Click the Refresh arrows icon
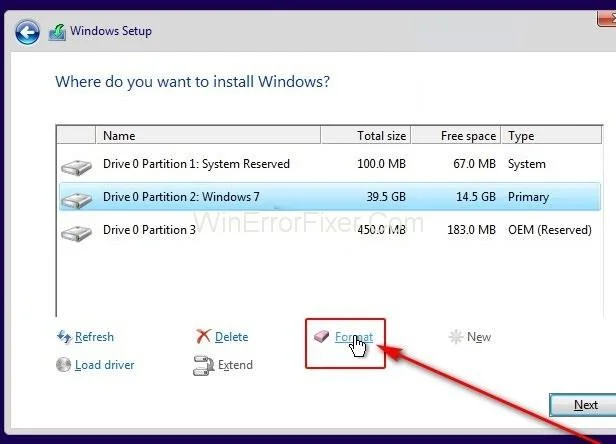The width and height of the screenshot is (616, 444). coord(64,337)
